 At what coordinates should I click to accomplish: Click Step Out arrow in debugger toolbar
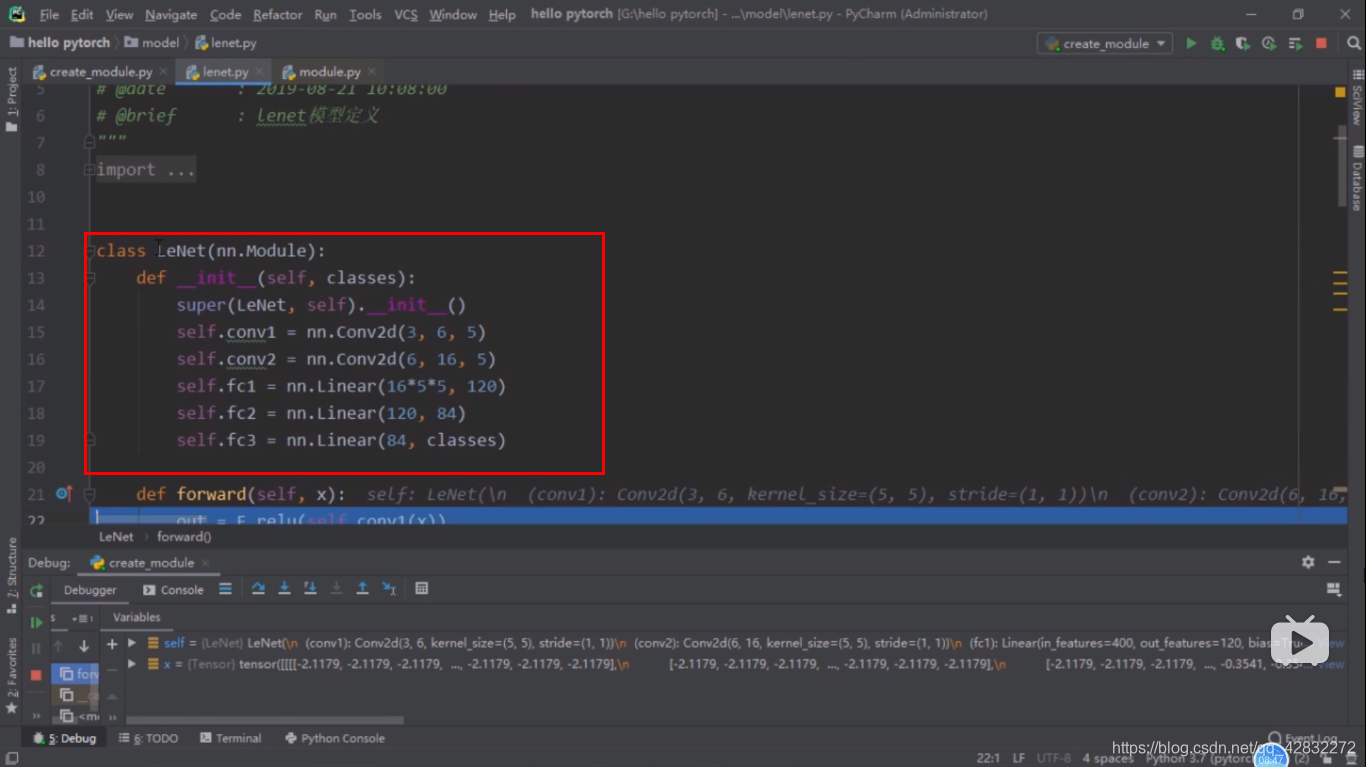pos(362,589)
